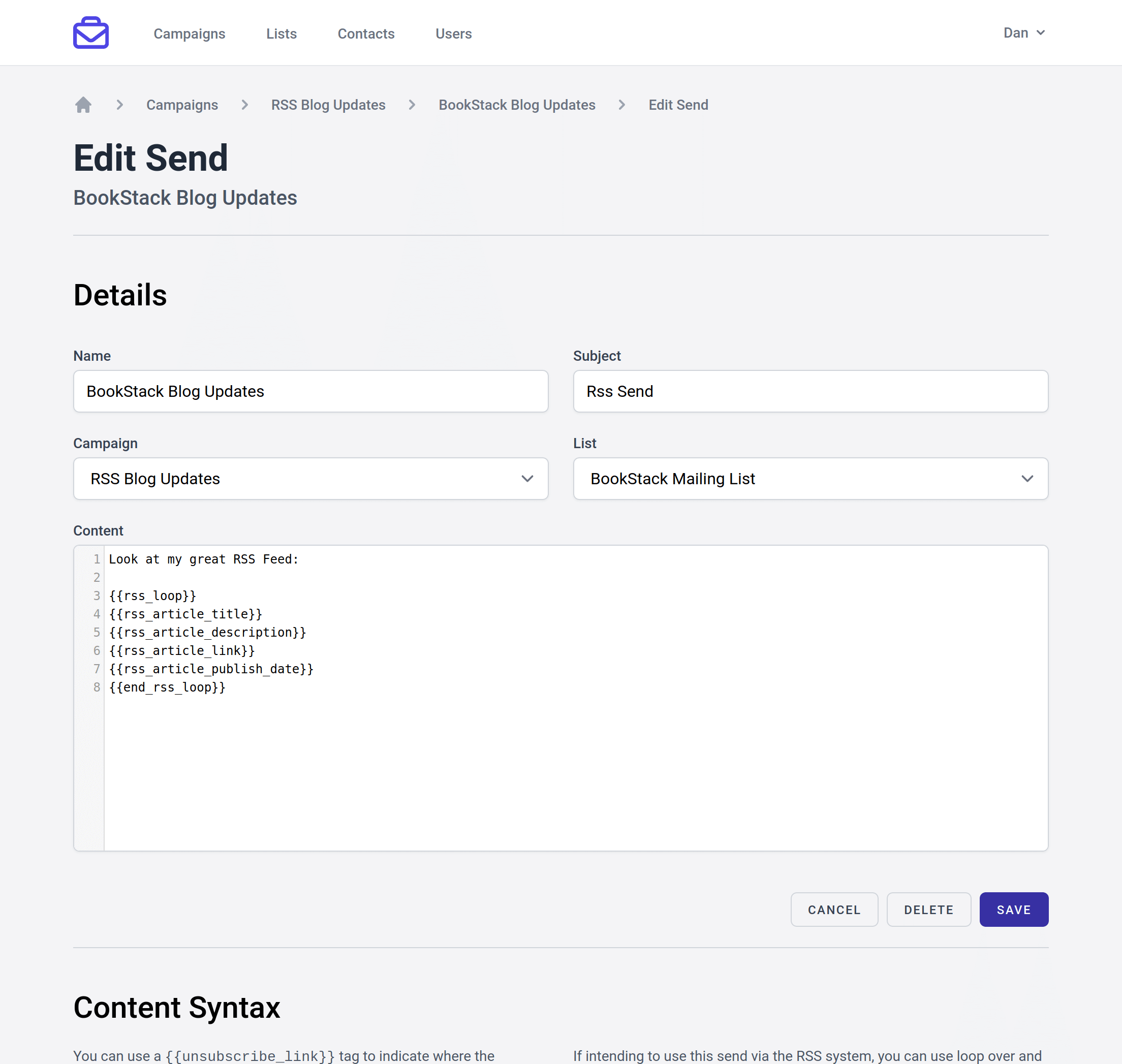This screenshot has width=1122, height=1064.
Task: Cancel editing the send
Action: pyautogui.click(x=834, y=910)
